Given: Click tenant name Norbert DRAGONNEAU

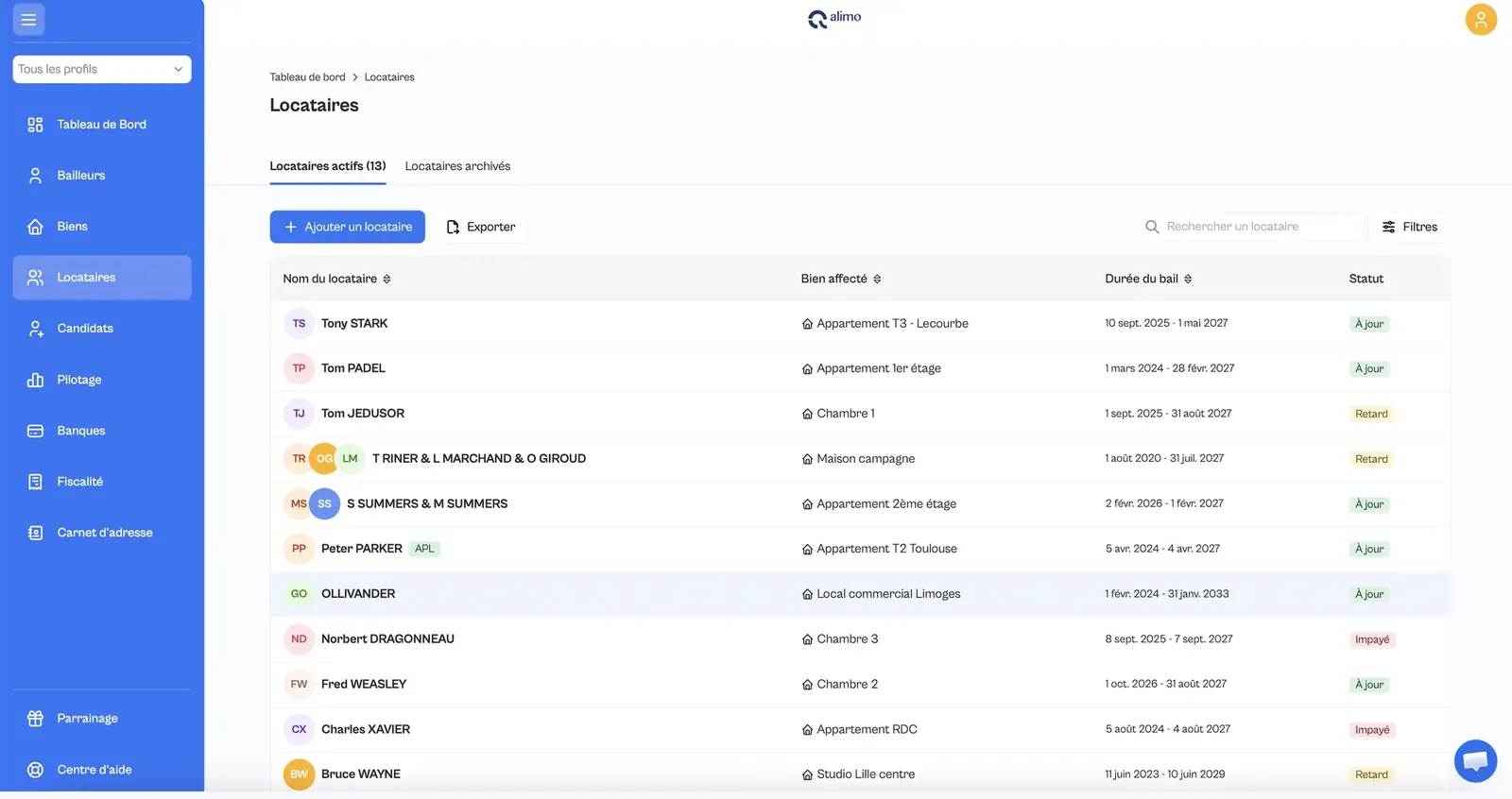Looking at the screenshot, I should [x=387, y=639].
